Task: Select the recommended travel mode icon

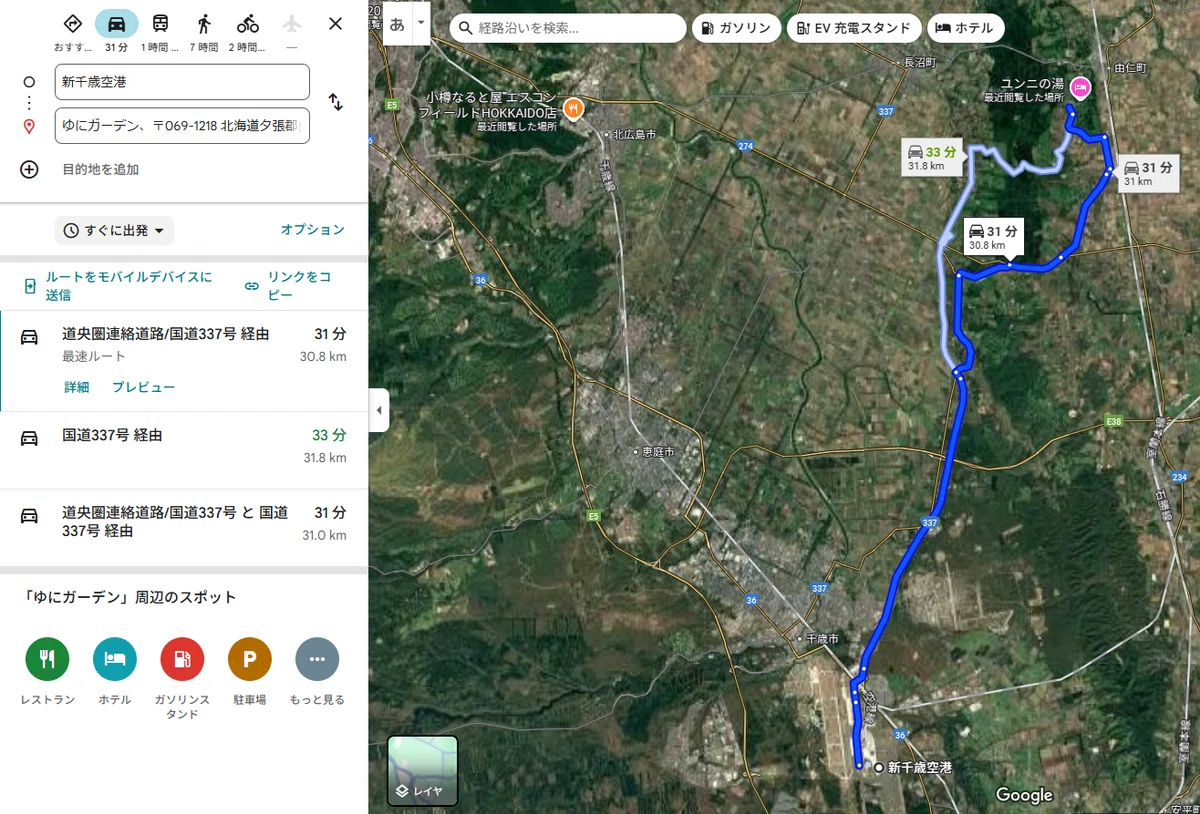Action: tap(72, 24)
